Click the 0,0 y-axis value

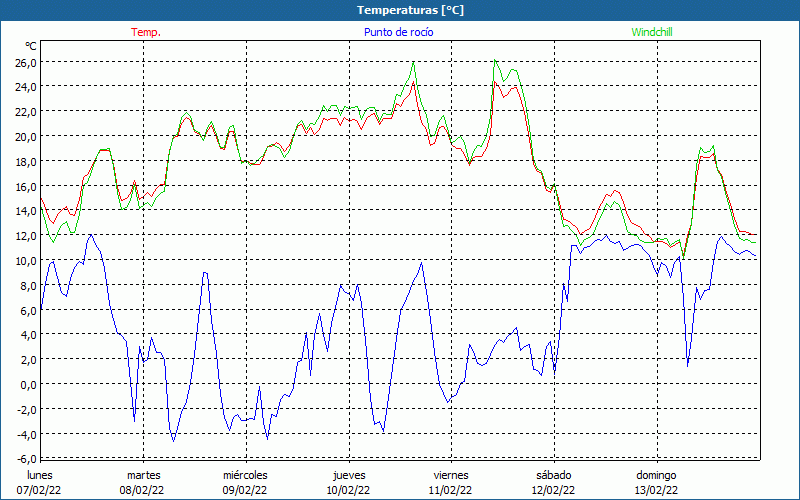point(29,385)
